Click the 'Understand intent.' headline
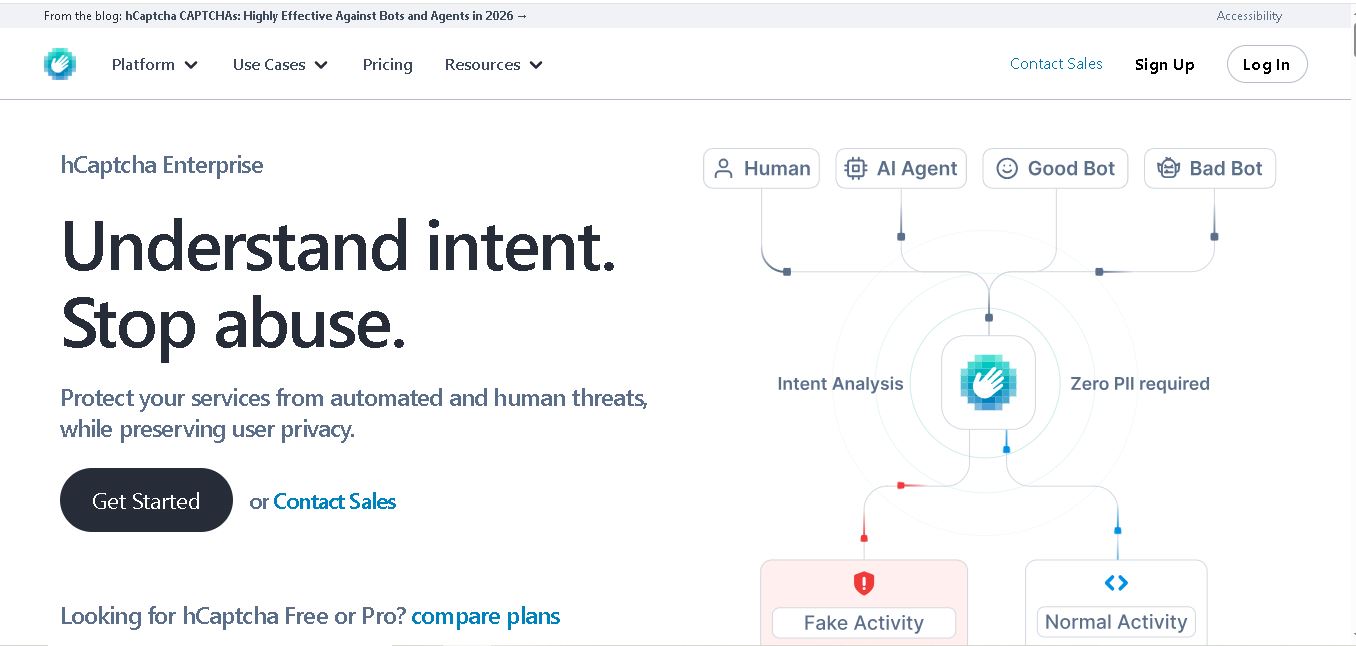 (x=338, y=245)
